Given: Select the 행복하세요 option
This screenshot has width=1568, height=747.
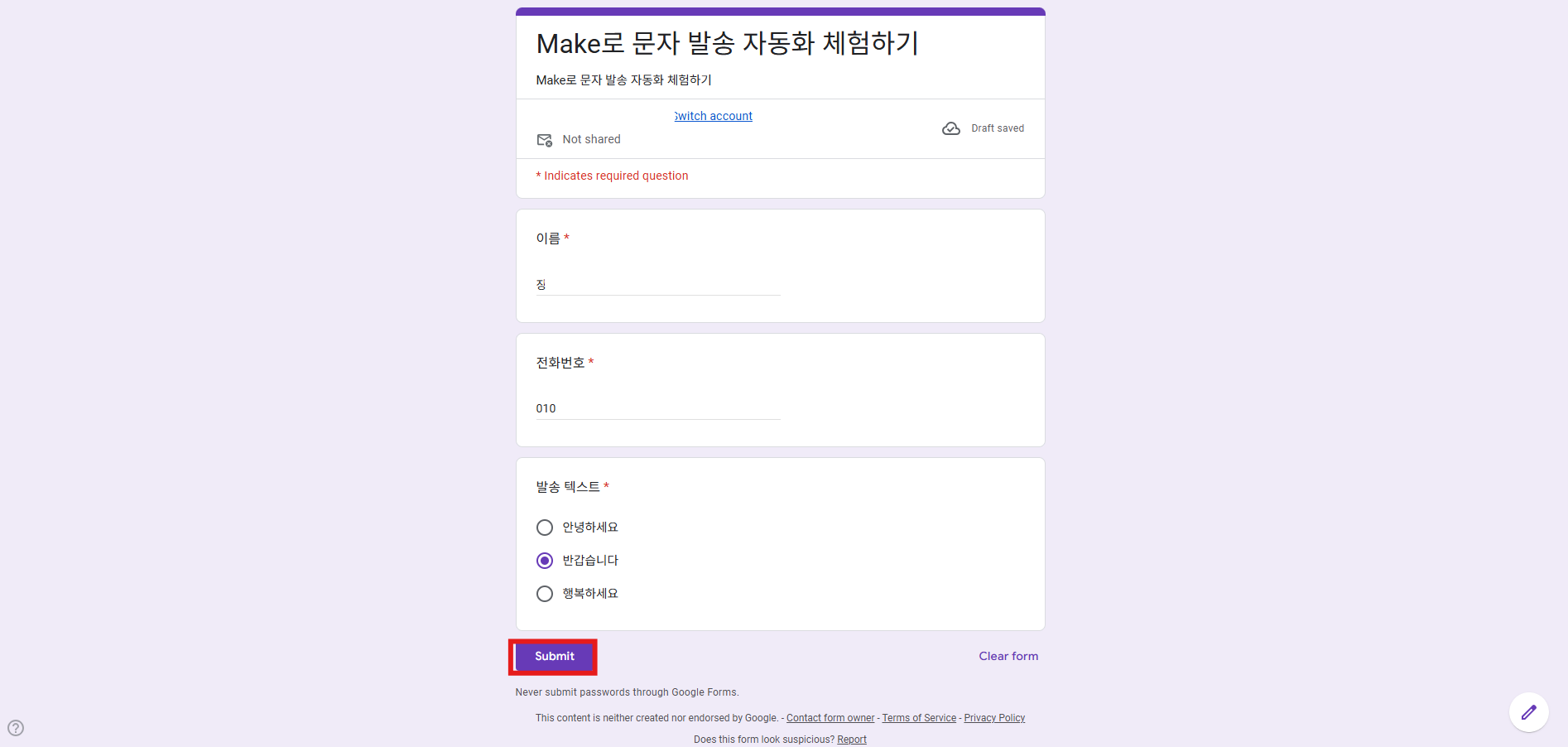Looking at the screenshot, I should click(x=544, y=593).
